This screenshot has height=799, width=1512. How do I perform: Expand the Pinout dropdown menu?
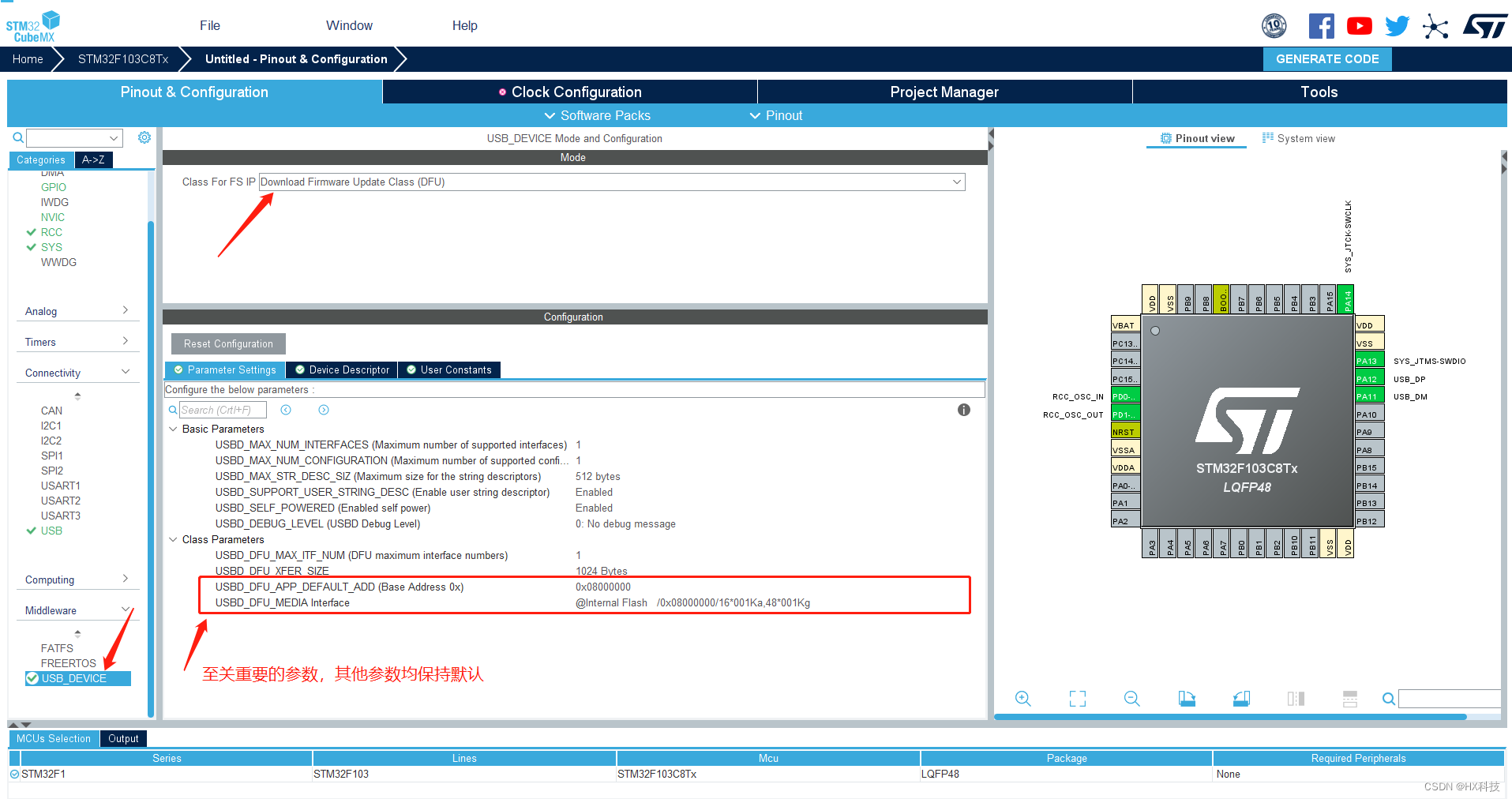tap(775, 115)
